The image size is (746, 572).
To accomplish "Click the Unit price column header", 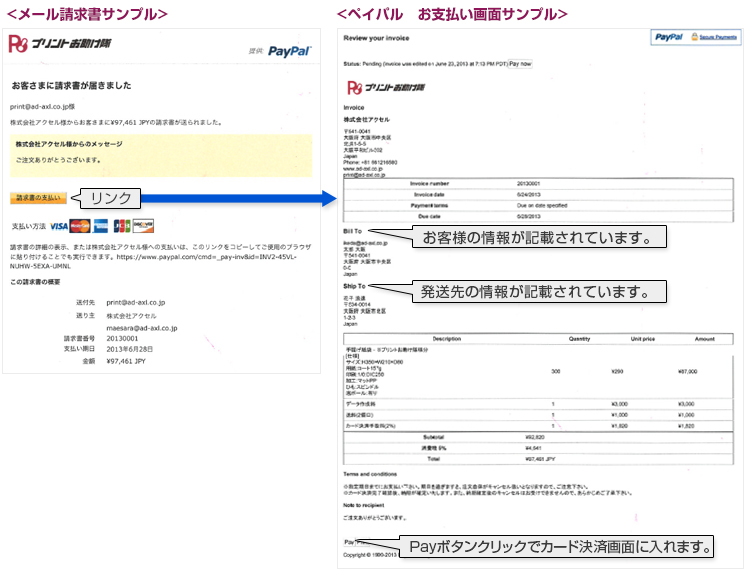I will (643, 339).
